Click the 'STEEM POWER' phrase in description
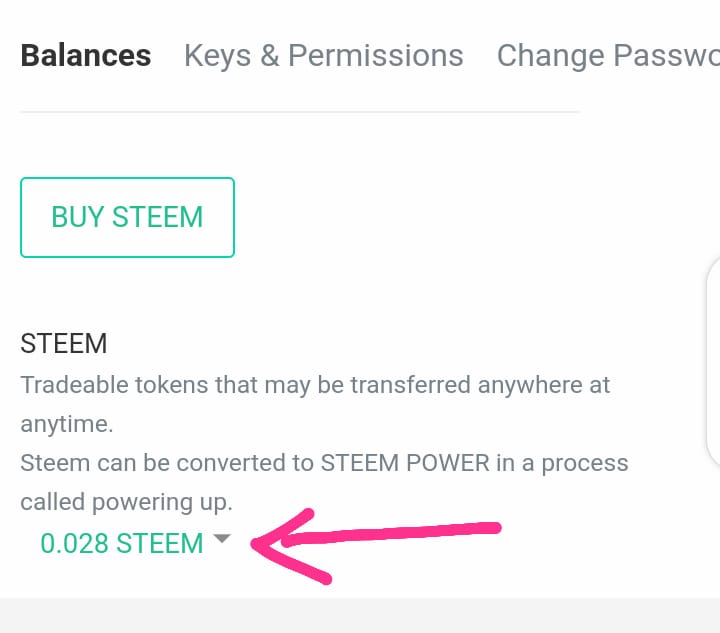Image resolution: width=720 pixels, height=633 pixels. pos(404,464)
